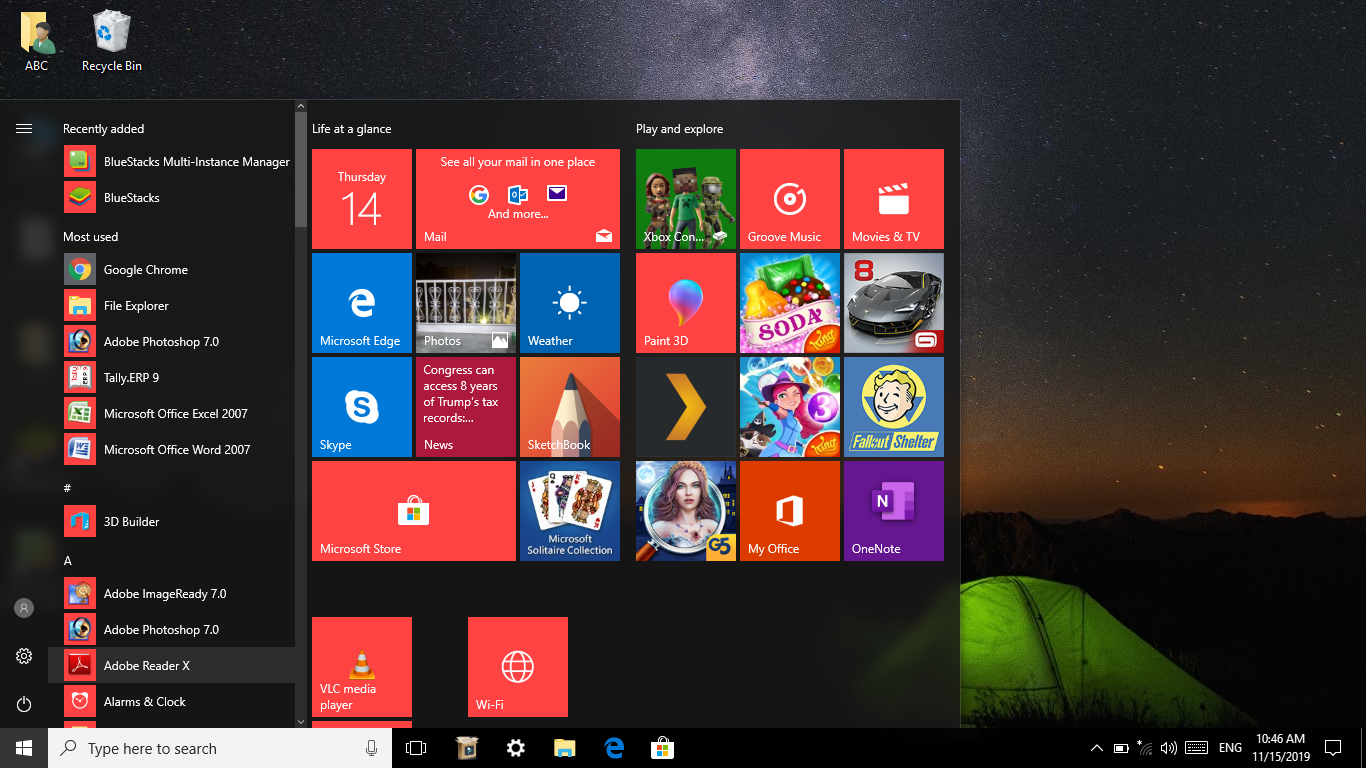The height and width of the screenshot is (768, 1366).
Task: Open the Microsoft Store tile
Action: click(414, 511)
